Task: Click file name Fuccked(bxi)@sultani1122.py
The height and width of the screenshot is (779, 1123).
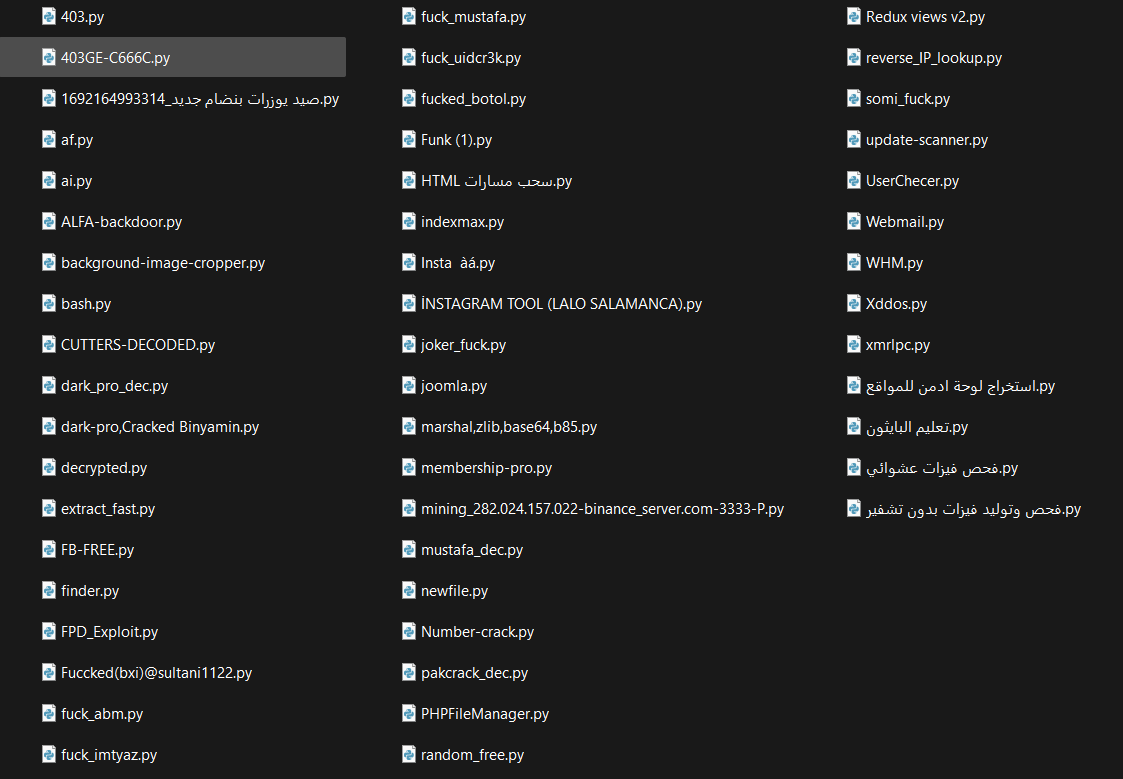Action: pyautogui.click(x=156, y=673)
